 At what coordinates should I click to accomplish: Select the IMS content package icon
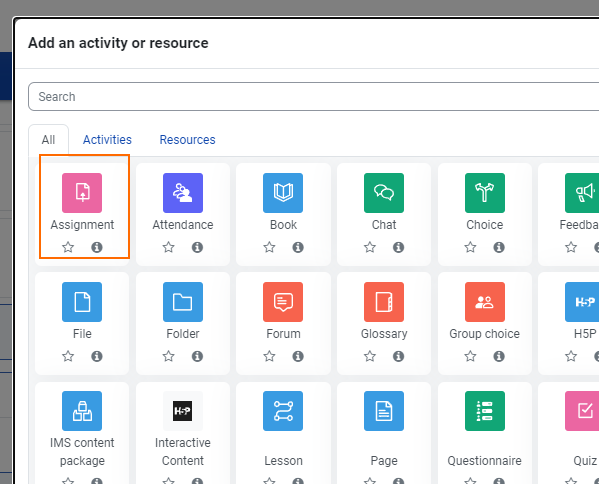coord(82,411)
